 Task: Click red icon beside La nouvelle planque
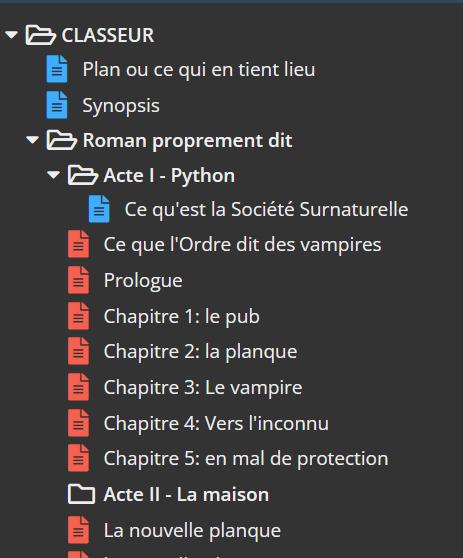point(78,530)
